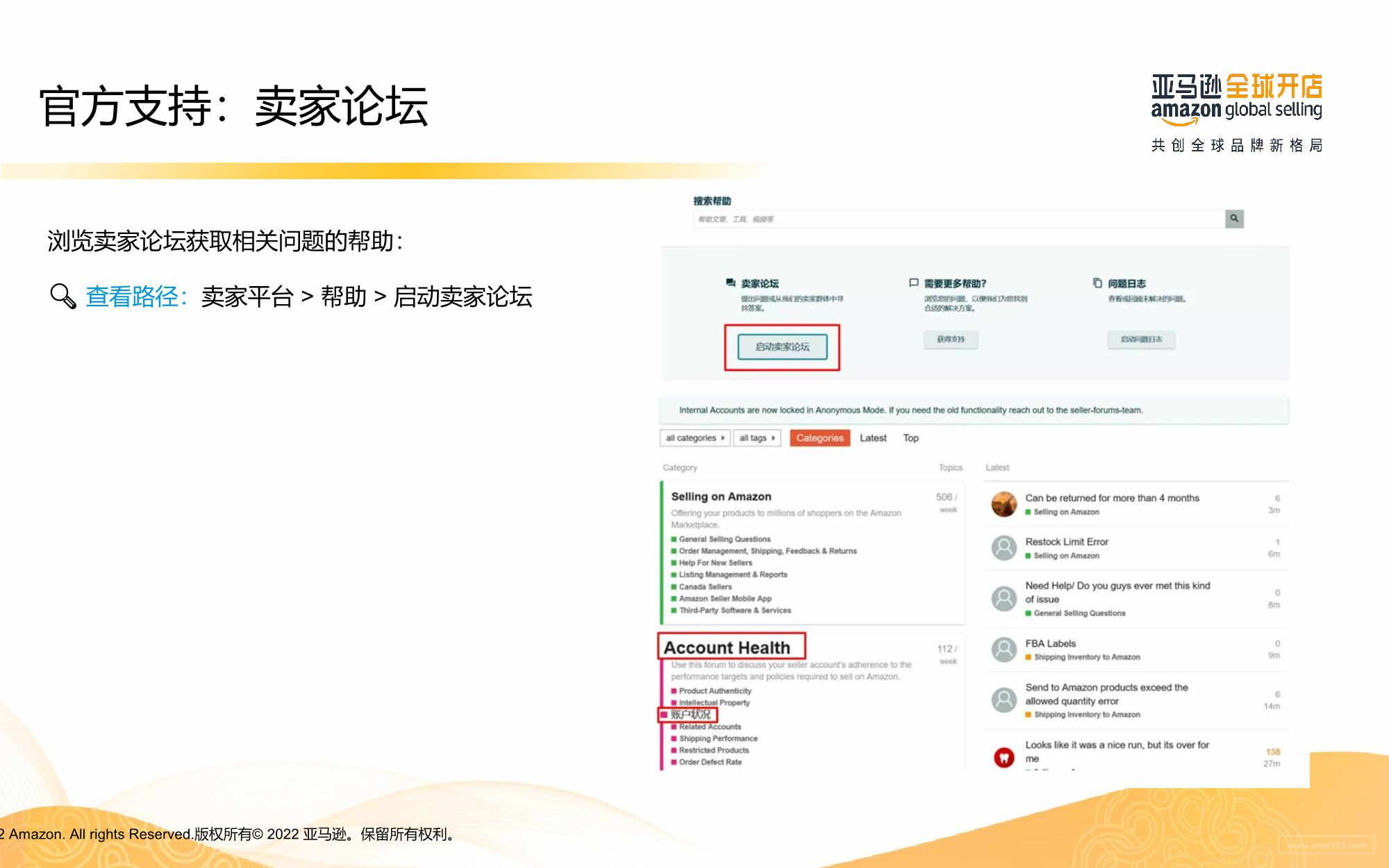Open 'Need Help/ Do you guys ever met' topic
This screenshot has height=868, width=1389.
pos(1117,592)
